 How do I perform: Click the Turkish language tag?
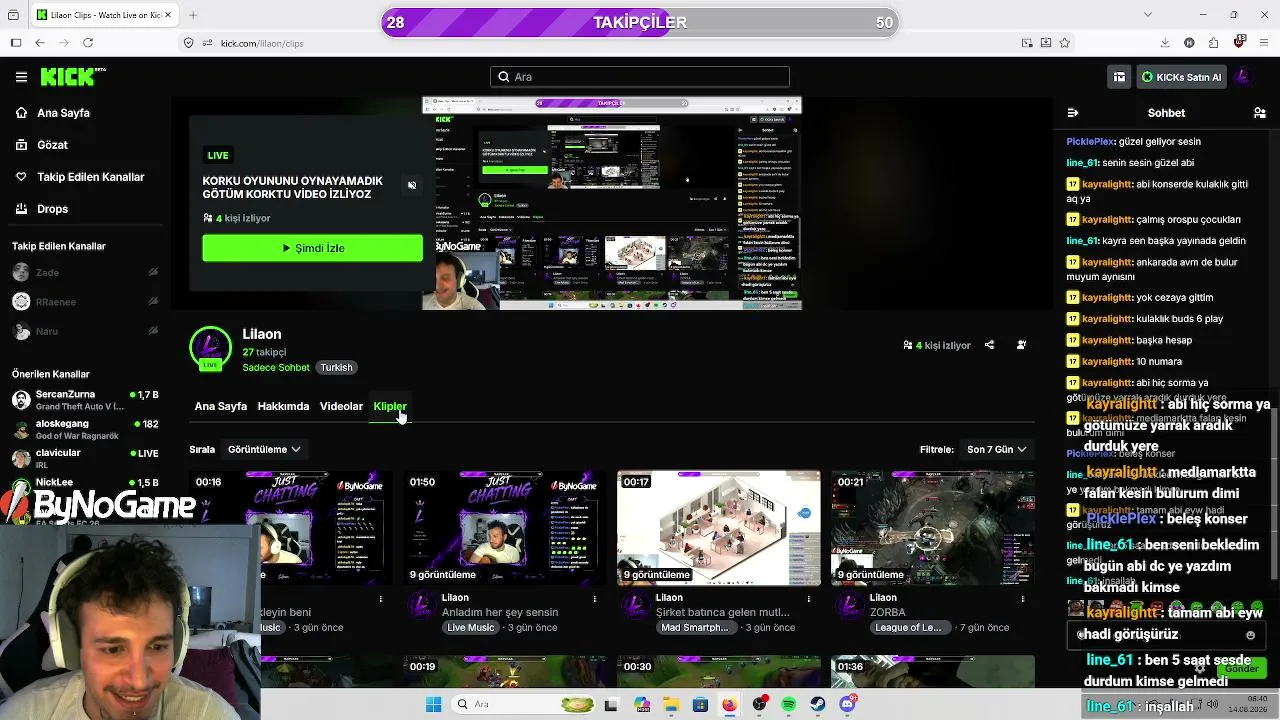tap(336, 368)
